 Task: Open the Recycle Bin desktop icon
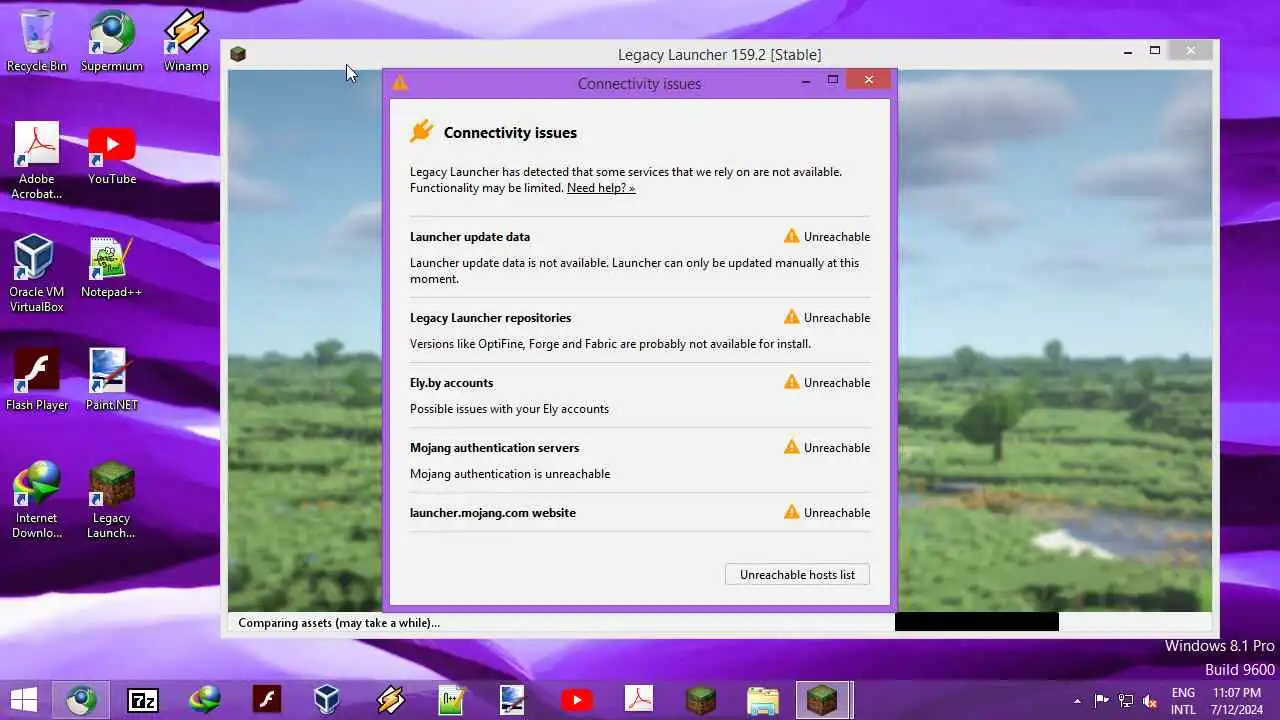[x=37, y=40]
